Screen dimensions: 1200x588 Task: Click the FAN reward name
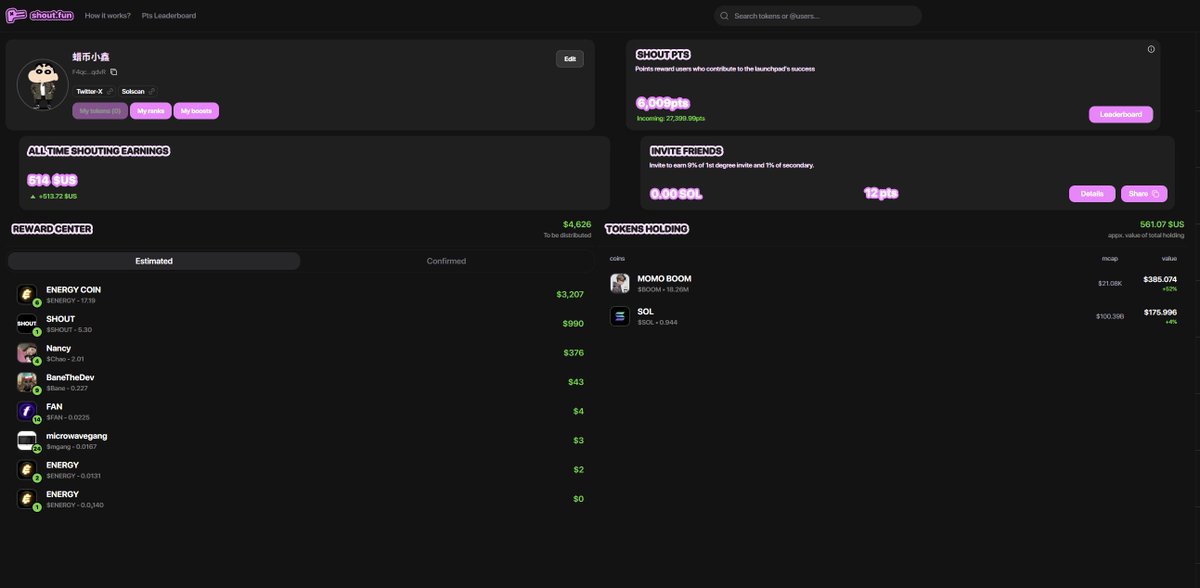point(54,407)
